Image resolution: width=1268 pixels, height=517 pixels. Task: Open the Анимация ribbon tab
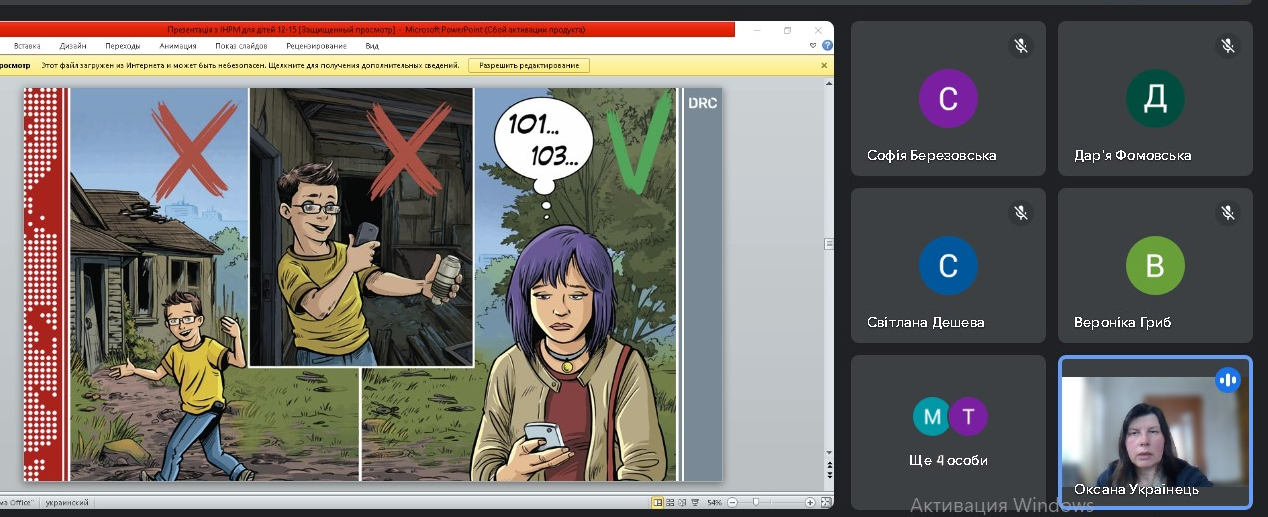178,45
